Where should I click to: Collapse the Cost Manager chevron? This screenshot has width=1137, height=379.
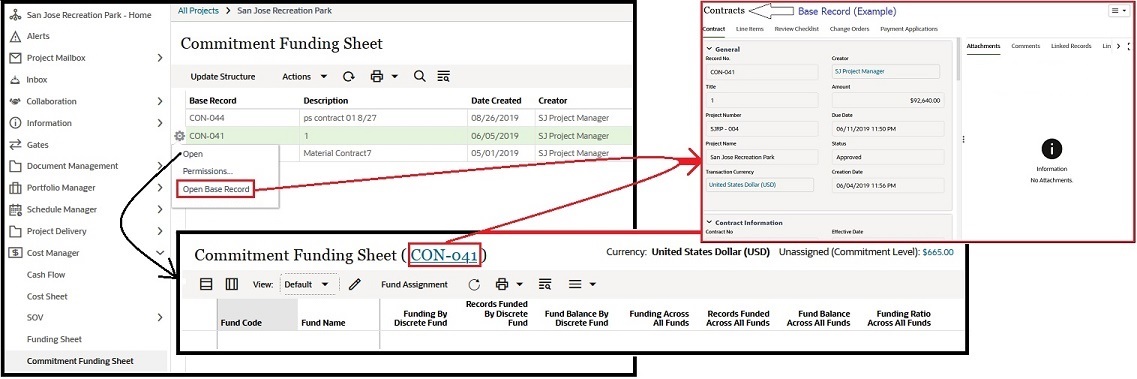point(160,253)
